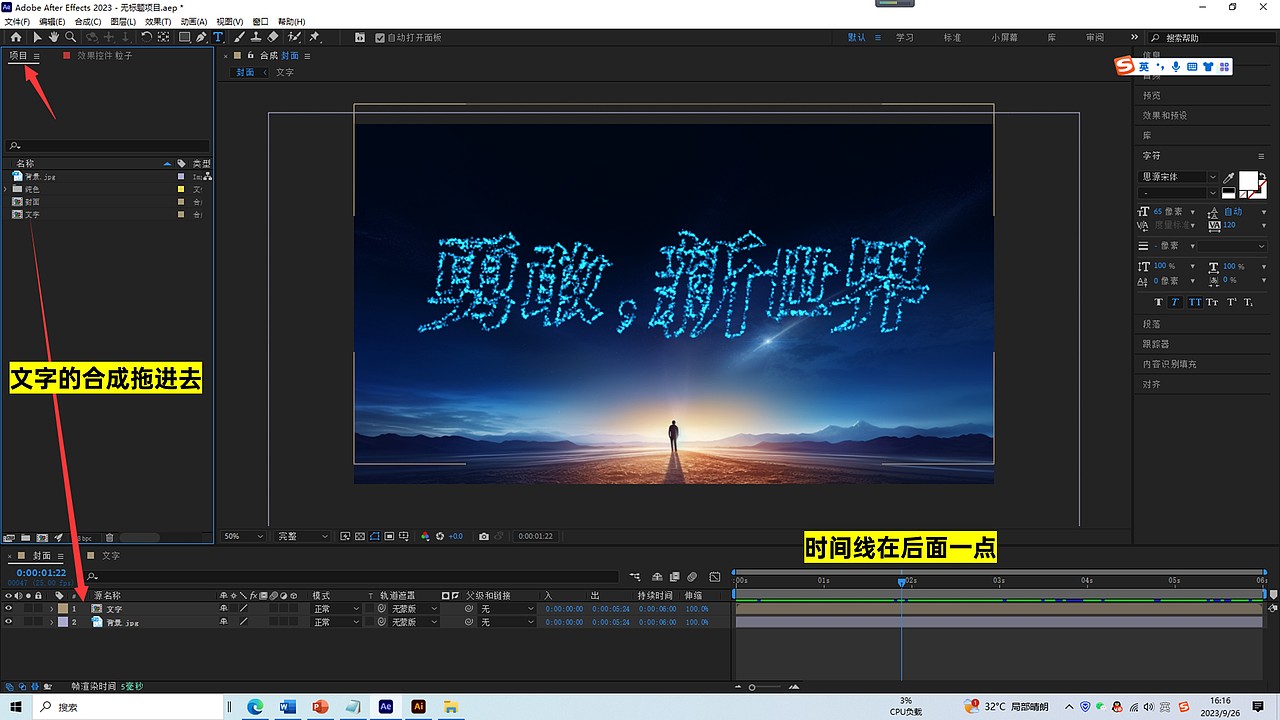Image resolution: width=1280 pixels, height=720 pixels.
Task: Select the Type tool
Action: pos(219,37)
